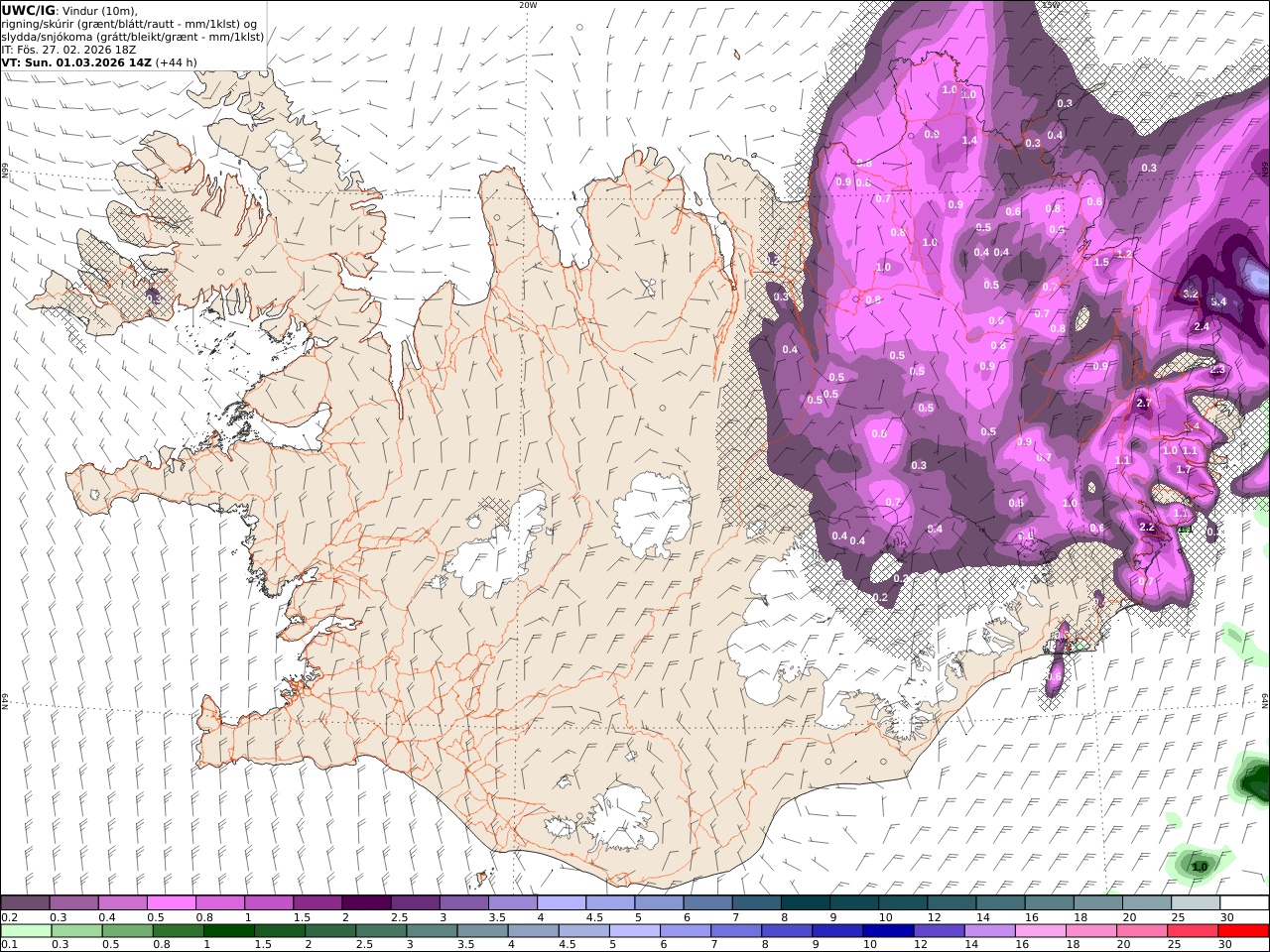Screen dimensions: 1270x952
Task: Click darkest purple 2 swatch in top legend
Action: 366,903
